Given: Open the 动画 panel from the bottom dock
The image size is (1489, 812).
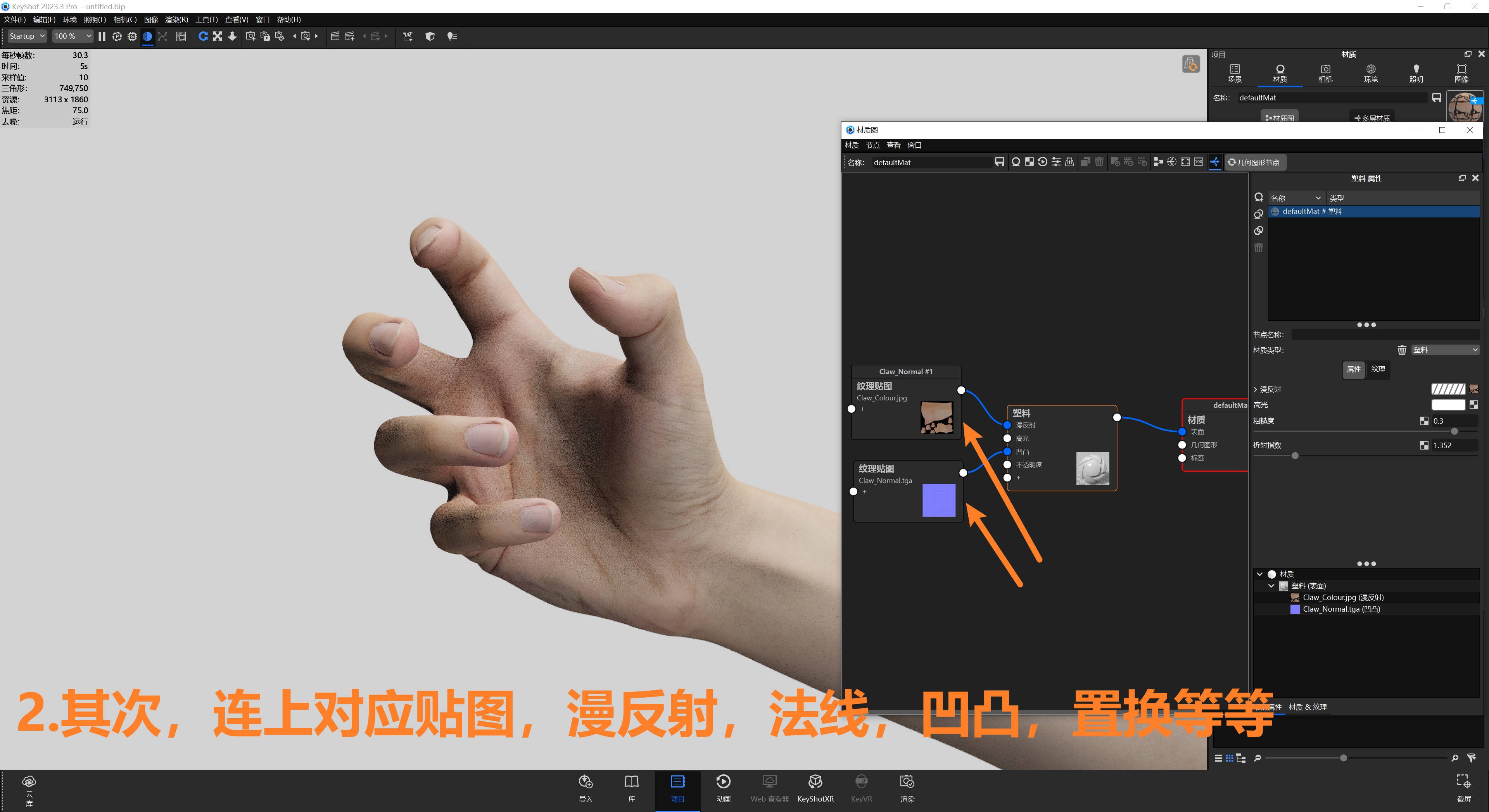Looking at the screenshot, I should click(723, 788).
